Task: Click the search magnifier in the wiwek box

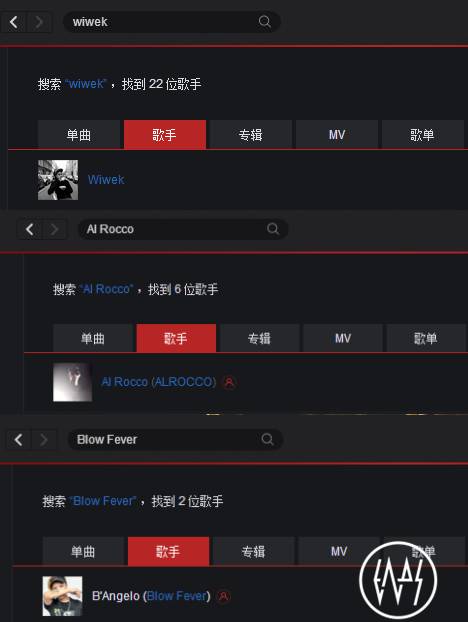Action: (265, 21)
